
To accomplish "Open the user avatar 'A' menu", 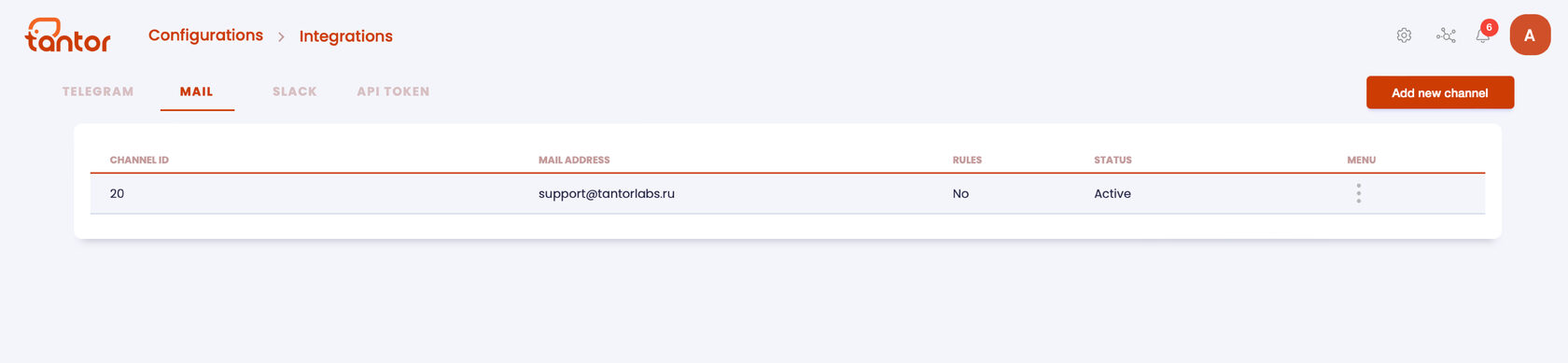I will pyautogui.click(x=1530, y=35).
